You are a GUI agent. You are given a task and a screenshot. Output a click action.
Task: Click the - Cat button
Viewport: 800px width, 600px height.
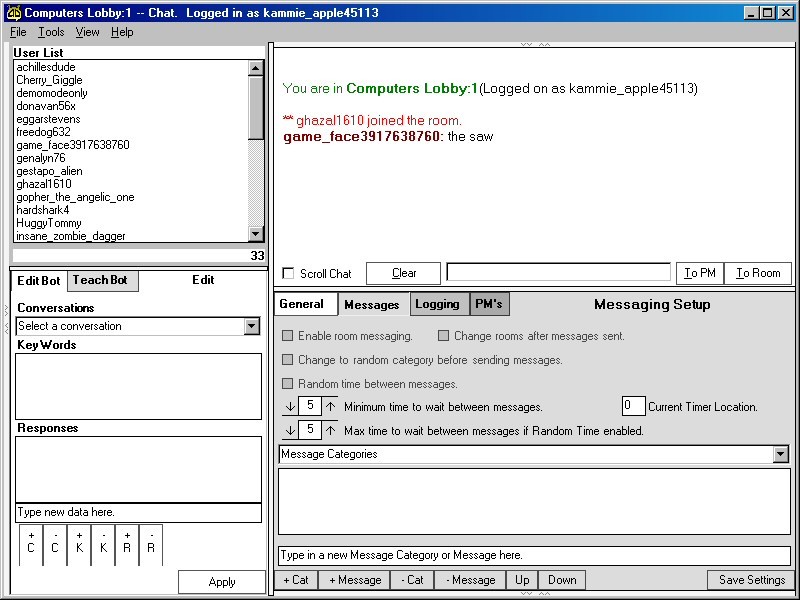pos(412,580)
